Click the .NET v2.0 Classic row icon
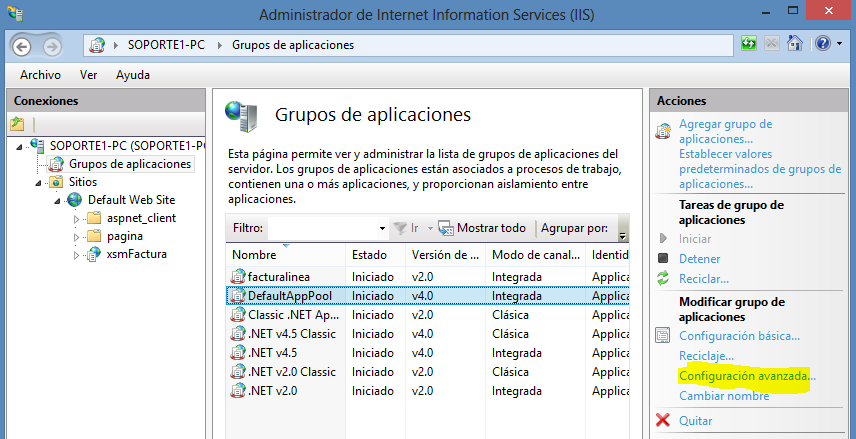Image resolution: width=856 pixels, height=439 pixels. [238, 372]
